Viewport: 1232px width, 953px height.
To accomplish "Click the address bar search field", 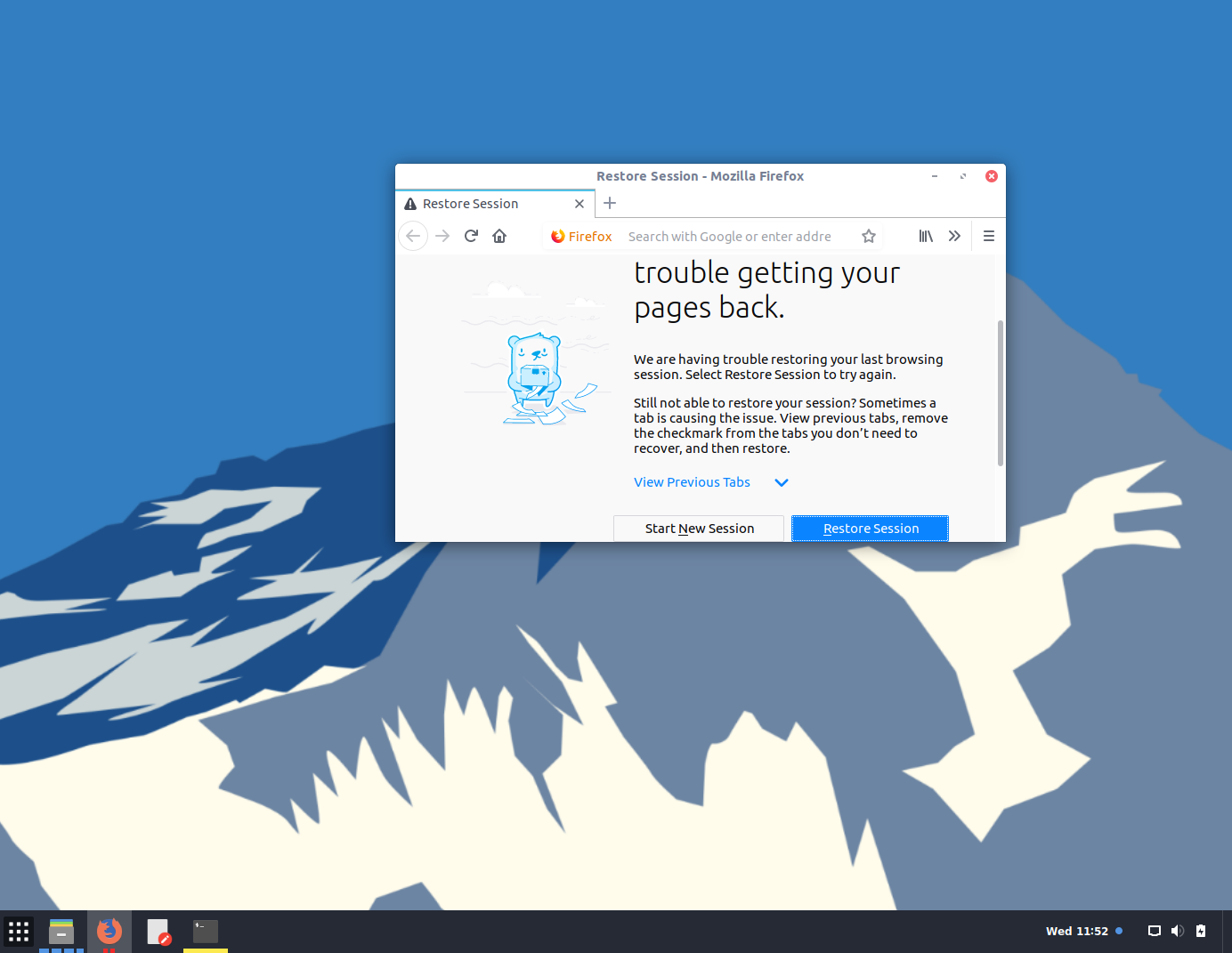I will pos(730,237).
